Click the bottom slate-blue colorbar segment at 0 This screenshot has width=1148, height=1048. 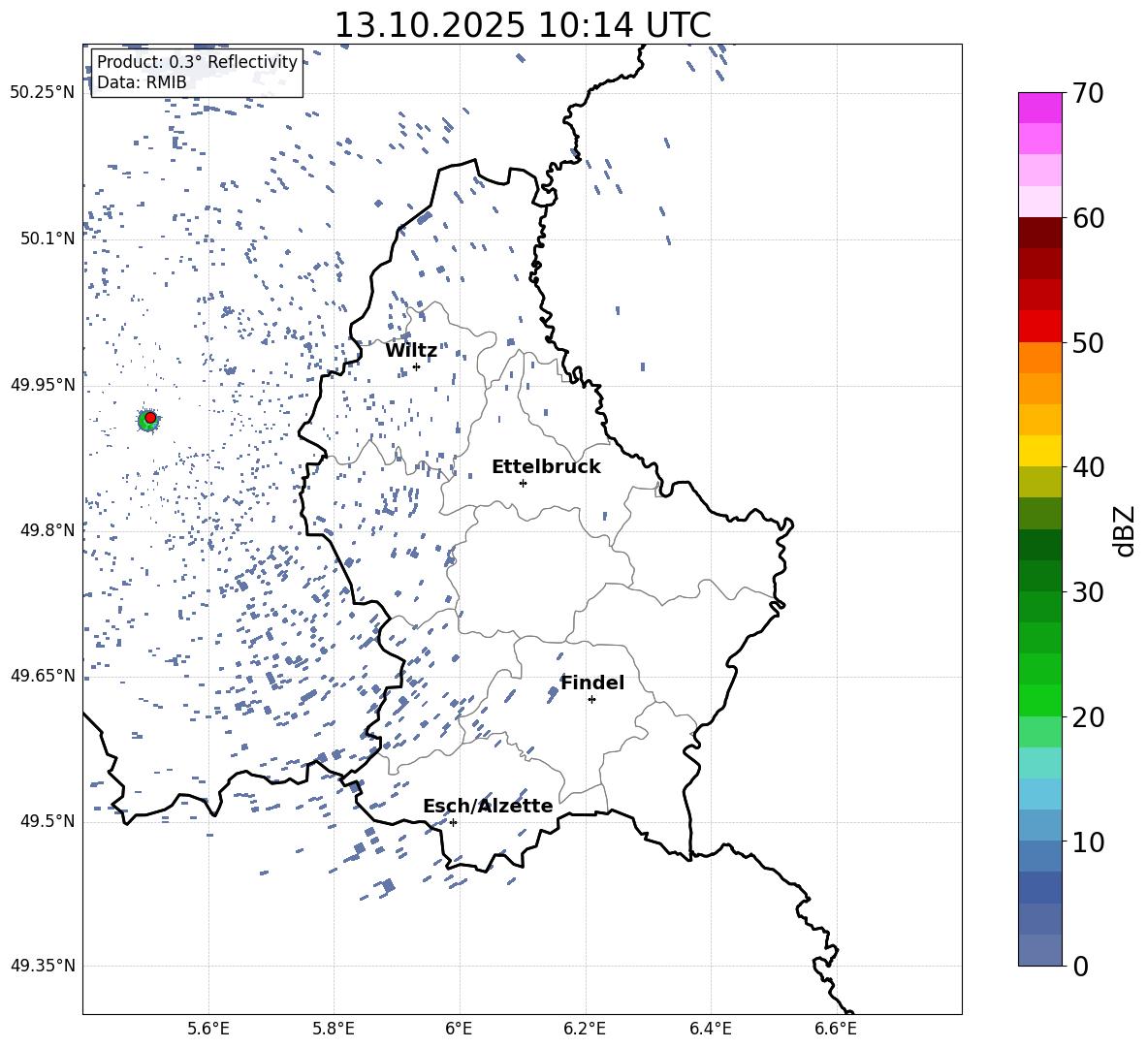tap(1039, 950)
